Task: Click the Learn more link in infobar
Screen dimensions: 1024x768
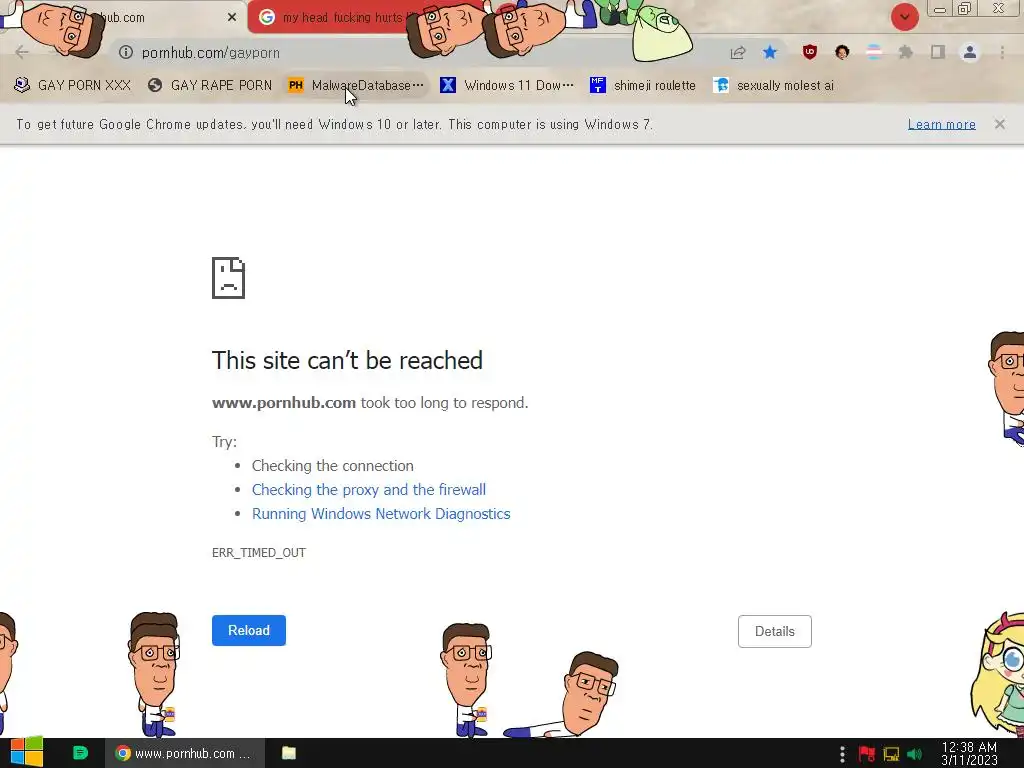Action: pos(942,124)
